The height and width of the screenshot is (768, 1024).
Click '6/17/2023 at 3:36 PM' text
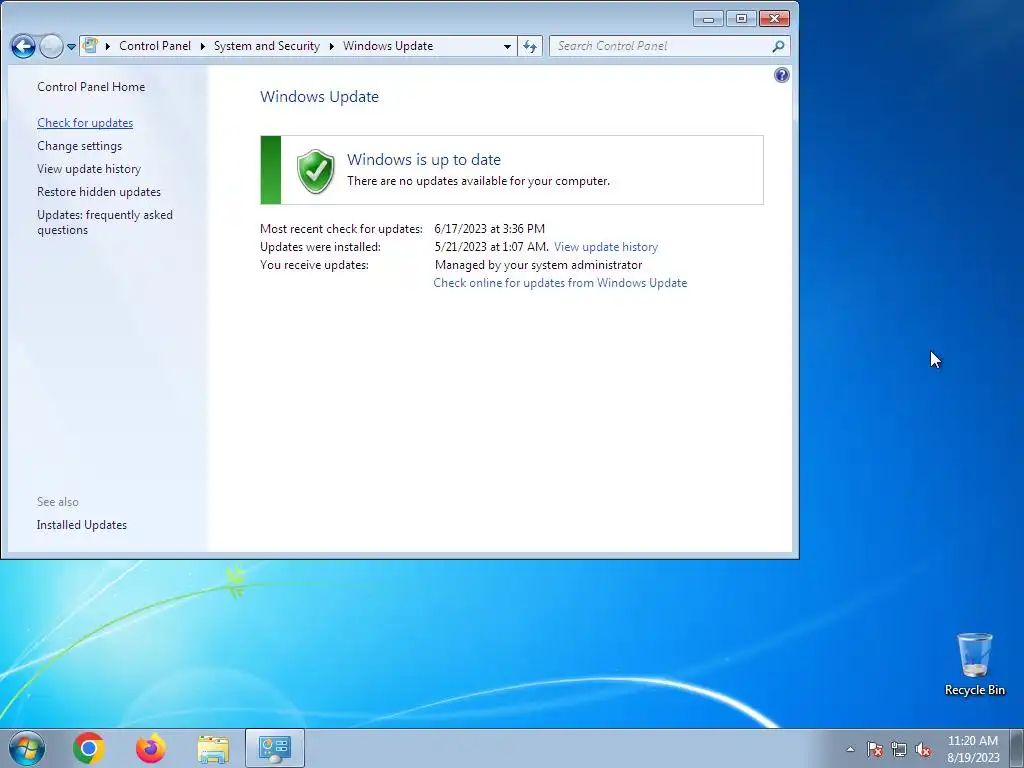tap(489, 229)
